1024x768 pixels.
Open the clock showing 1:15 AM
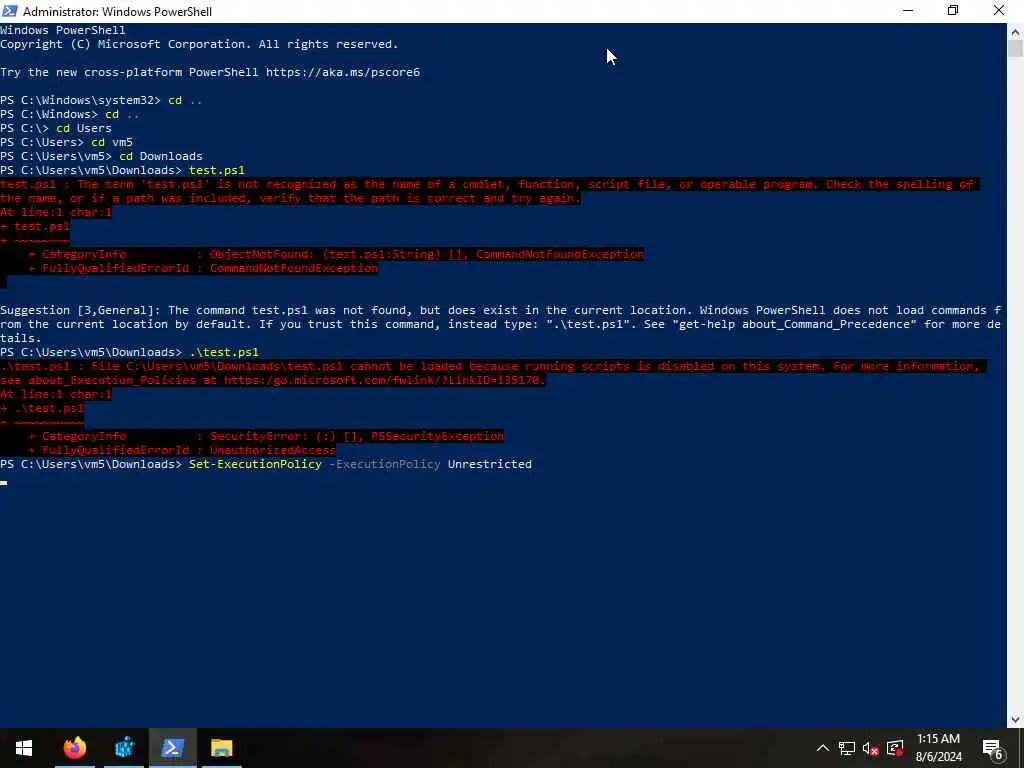(x=938, y=748)
